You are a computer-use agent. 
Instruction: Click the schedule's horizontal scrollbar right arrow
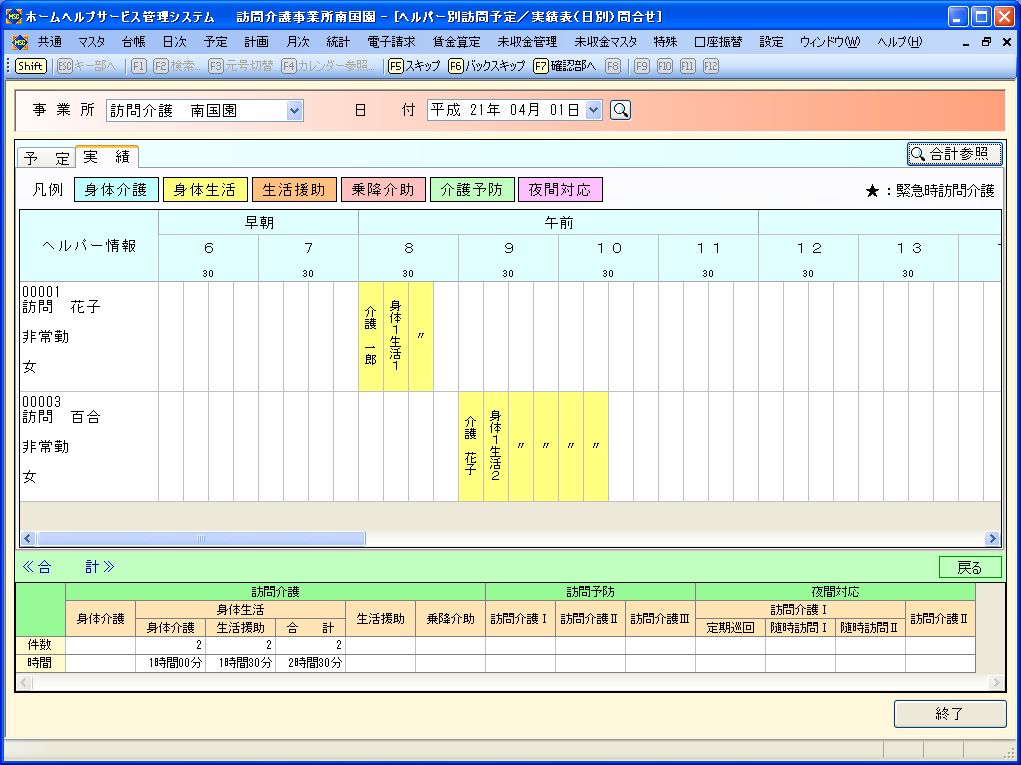click(x=992, y=539)
